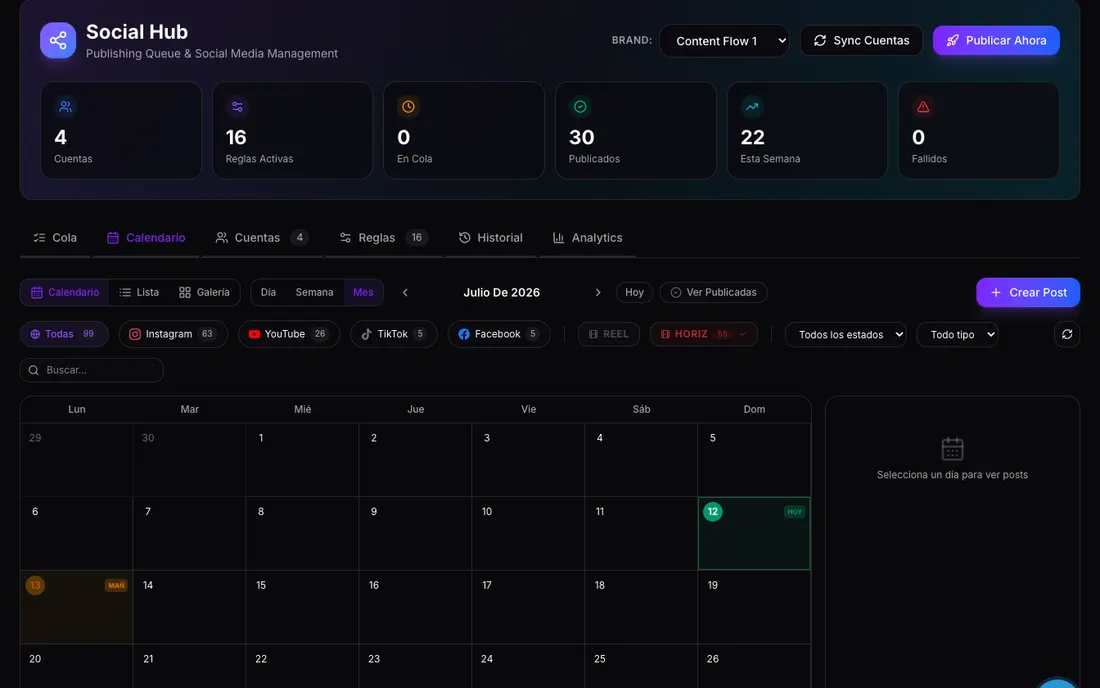Click the Social Hub share logo icon
The height and width of the screenshot is (688, 1100).
point(58,41)
